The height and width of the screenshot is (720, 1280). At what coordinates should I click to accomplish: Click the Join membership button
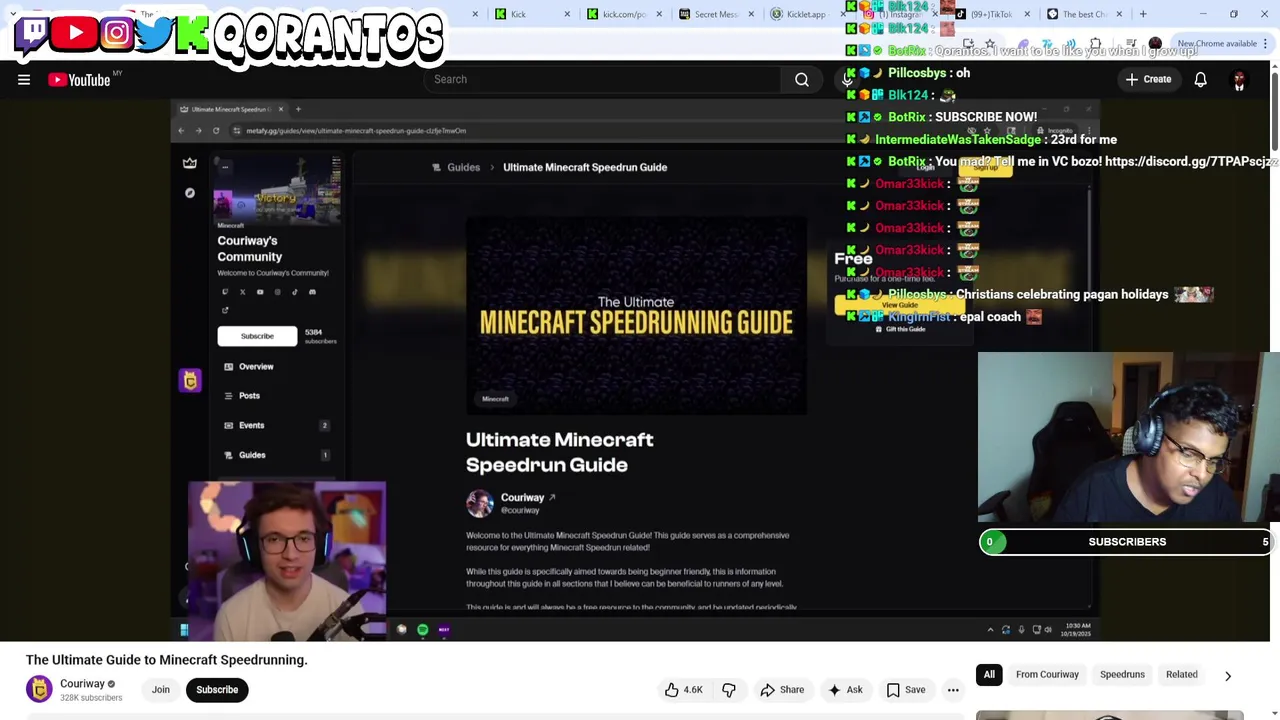160,689
